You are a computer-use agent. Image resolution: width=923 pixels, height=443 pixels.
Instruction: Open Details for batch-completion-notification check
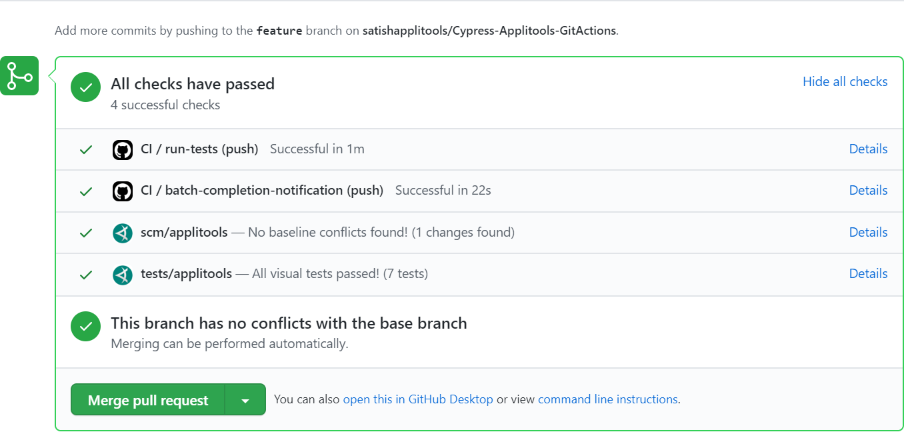(x=867, y=190)
